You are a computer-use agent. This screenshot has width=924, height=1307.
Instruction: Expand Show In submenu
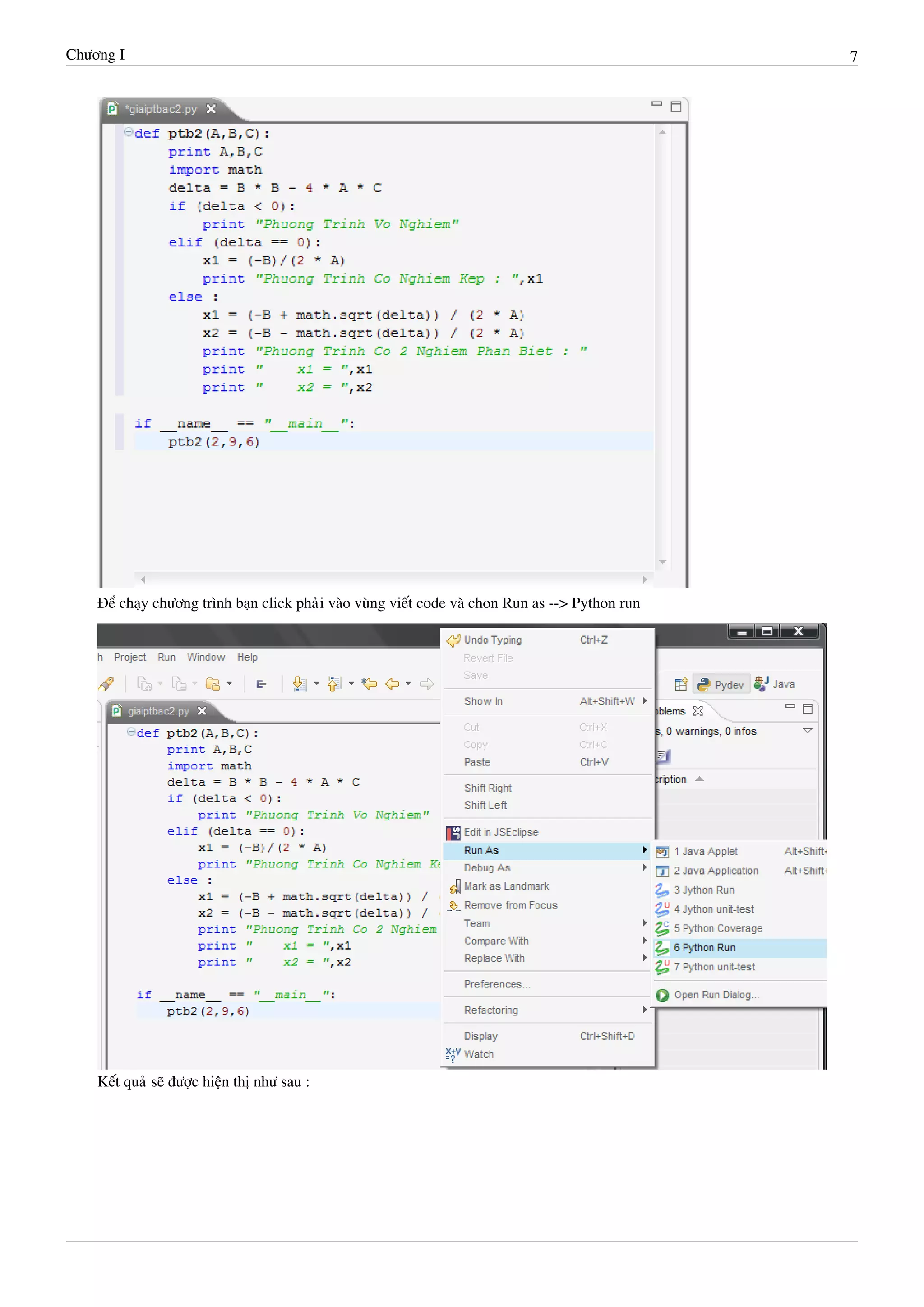pos(549,701)
